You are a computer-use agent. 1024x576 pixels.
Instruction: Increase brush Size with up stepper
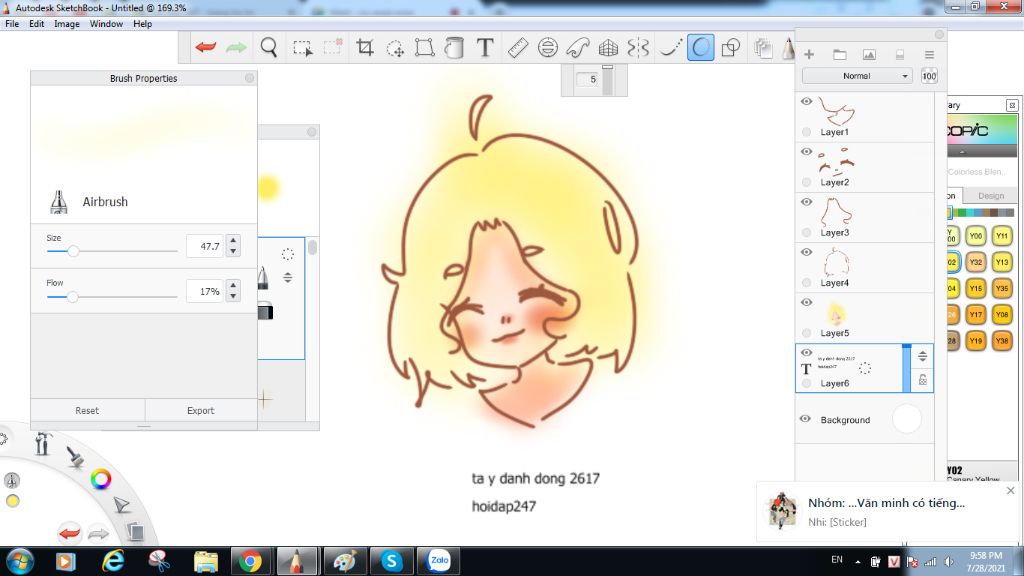(x=233, y=241)
